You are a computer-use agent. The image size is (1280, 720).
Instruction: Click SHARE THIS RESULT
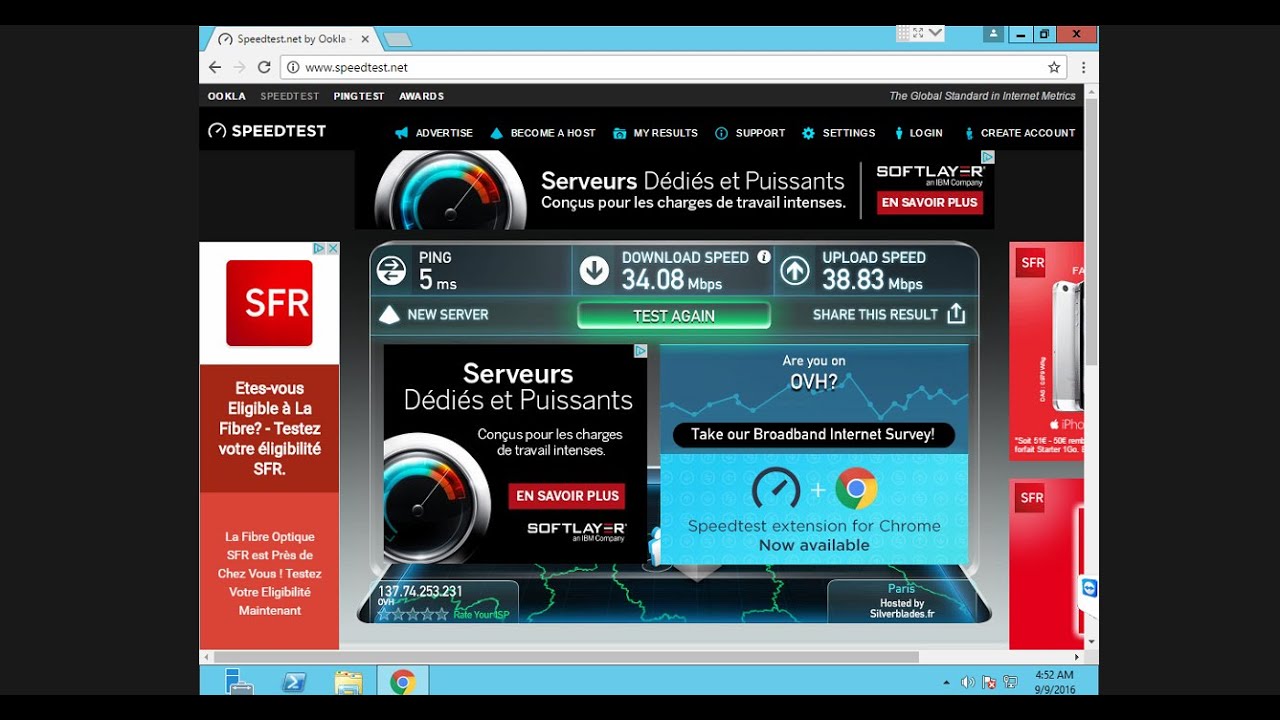[875, 314]
